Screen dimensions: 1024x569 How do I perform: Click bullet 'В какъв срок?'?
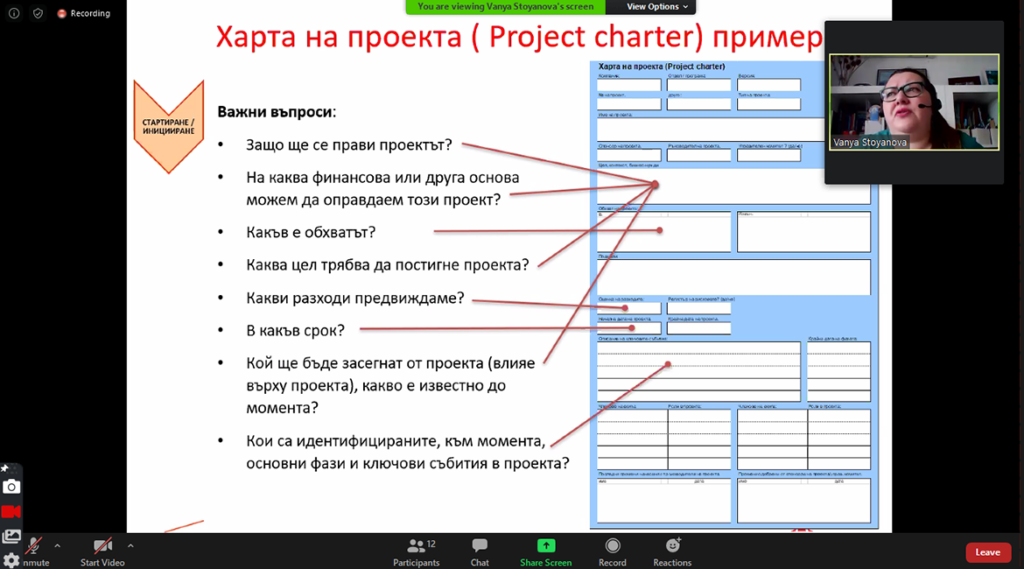coord(295,331)
